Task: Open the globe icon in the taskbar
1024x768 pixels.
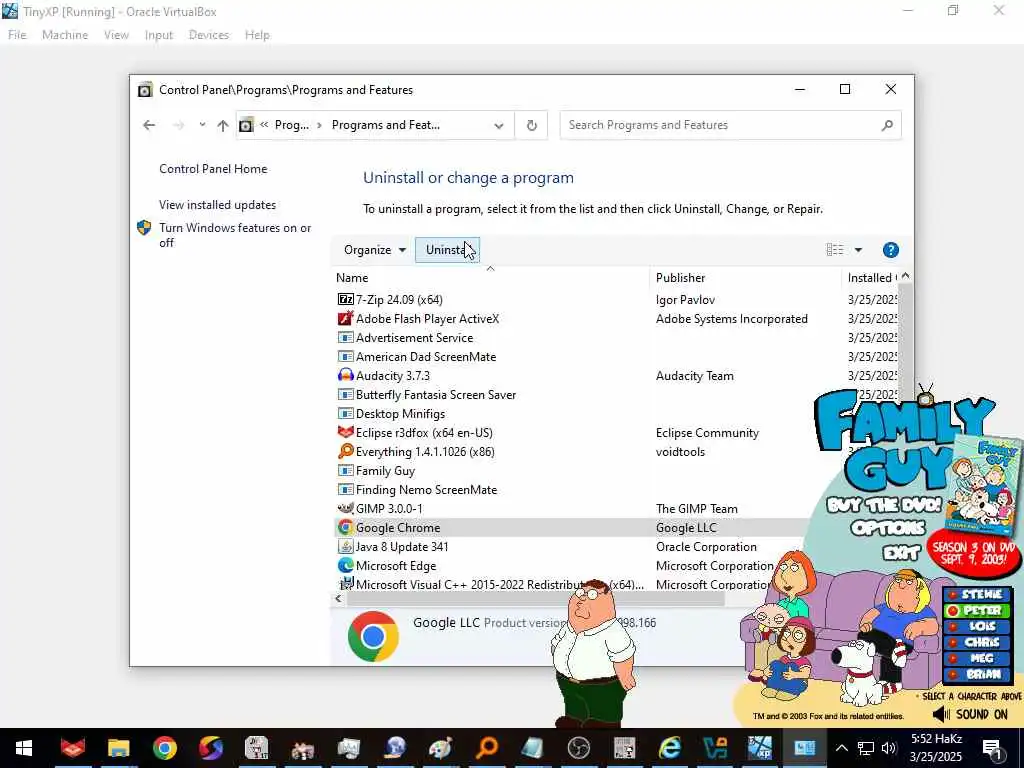Action: click(x=395, y=748)
